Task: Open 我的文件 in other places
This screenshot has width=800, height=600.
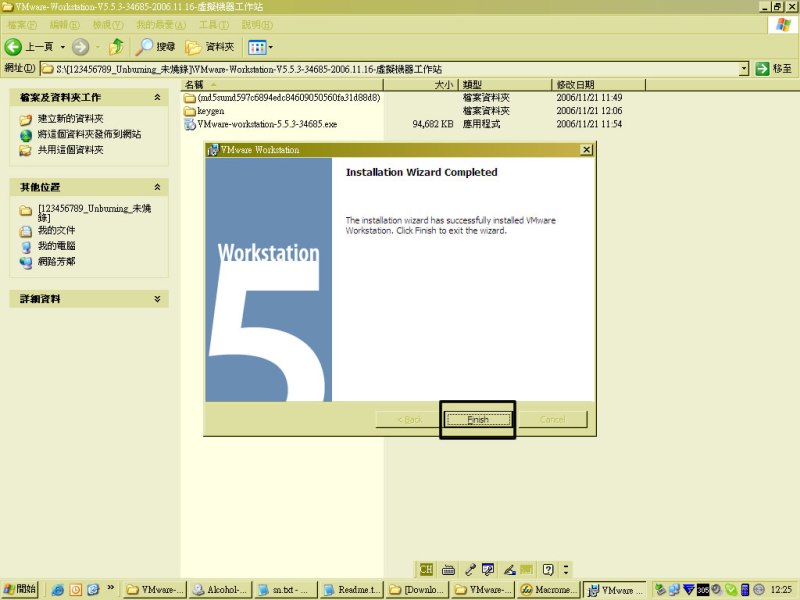Action: [56, 231]
